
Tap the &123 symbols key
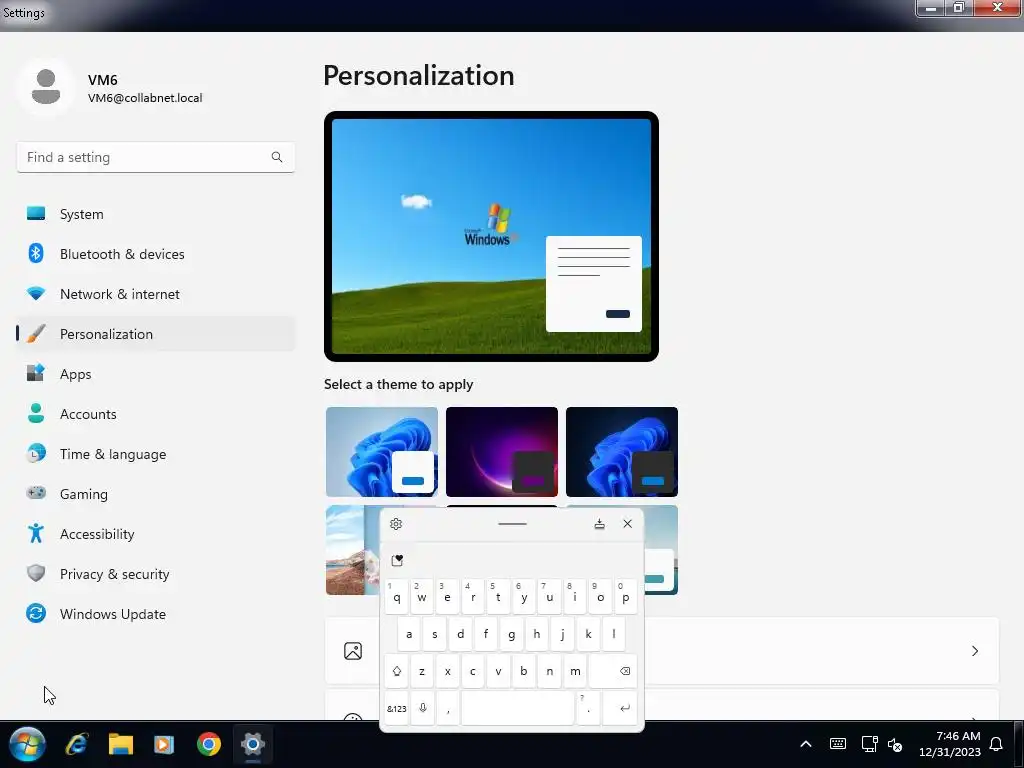[396, 709]
